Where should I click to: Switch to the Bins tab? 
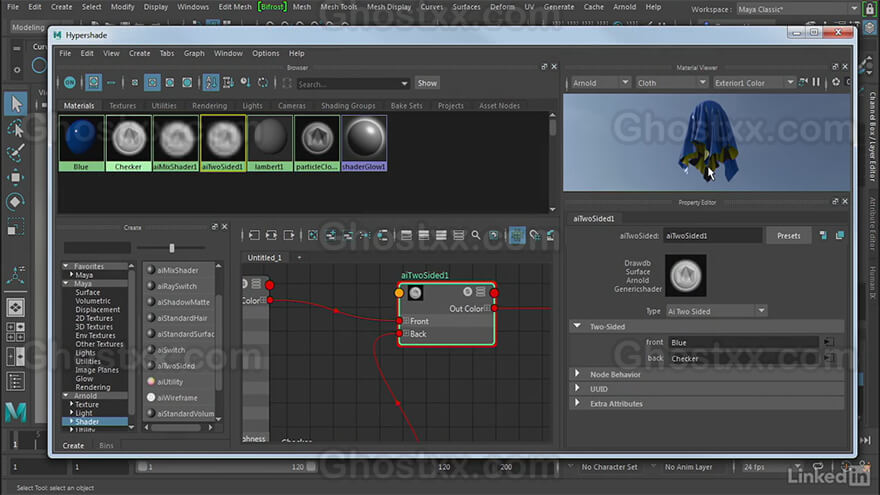pos(106,446)
